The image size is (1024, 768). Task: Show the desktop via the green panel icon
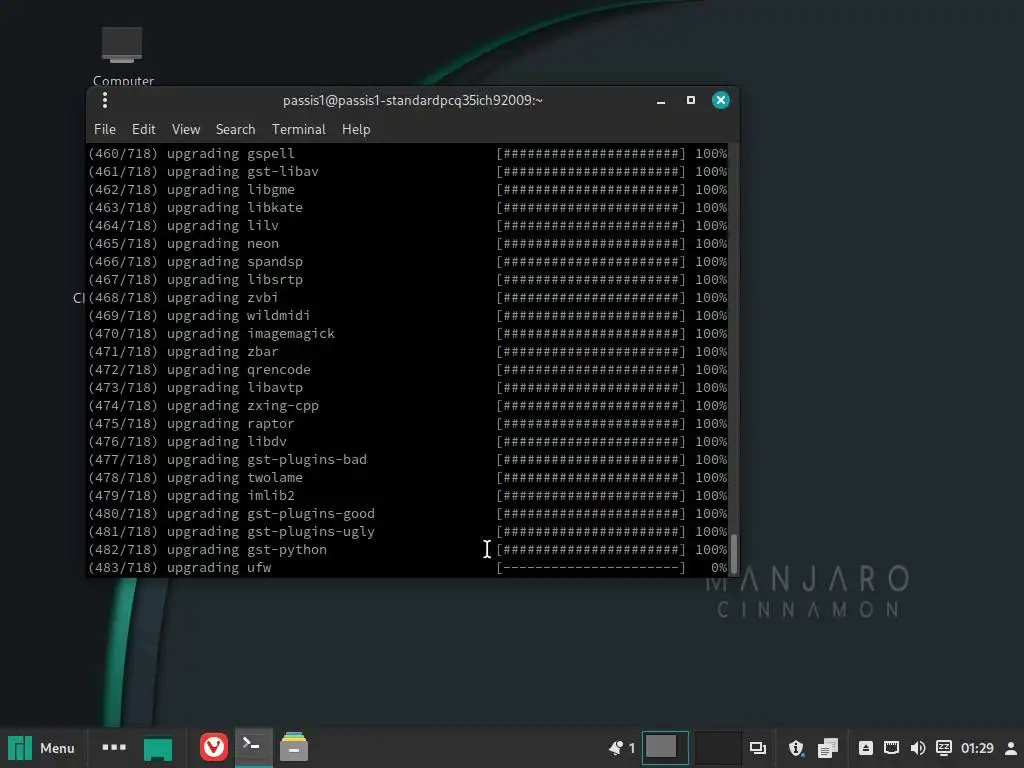pyautogui.click(x=158, y=748)
